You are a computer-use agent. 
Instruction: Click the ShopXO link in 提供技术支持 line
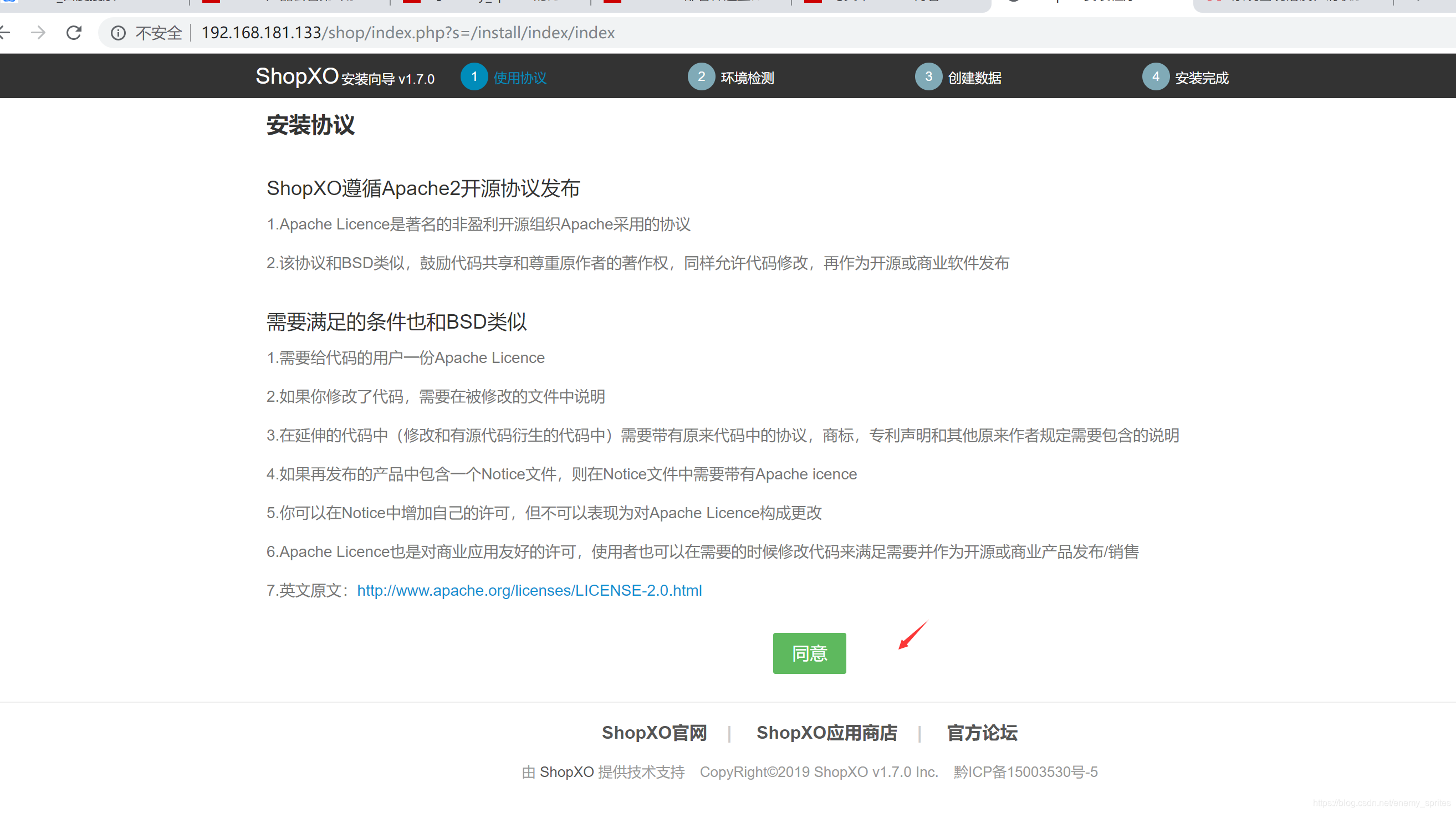coord(566,772)
